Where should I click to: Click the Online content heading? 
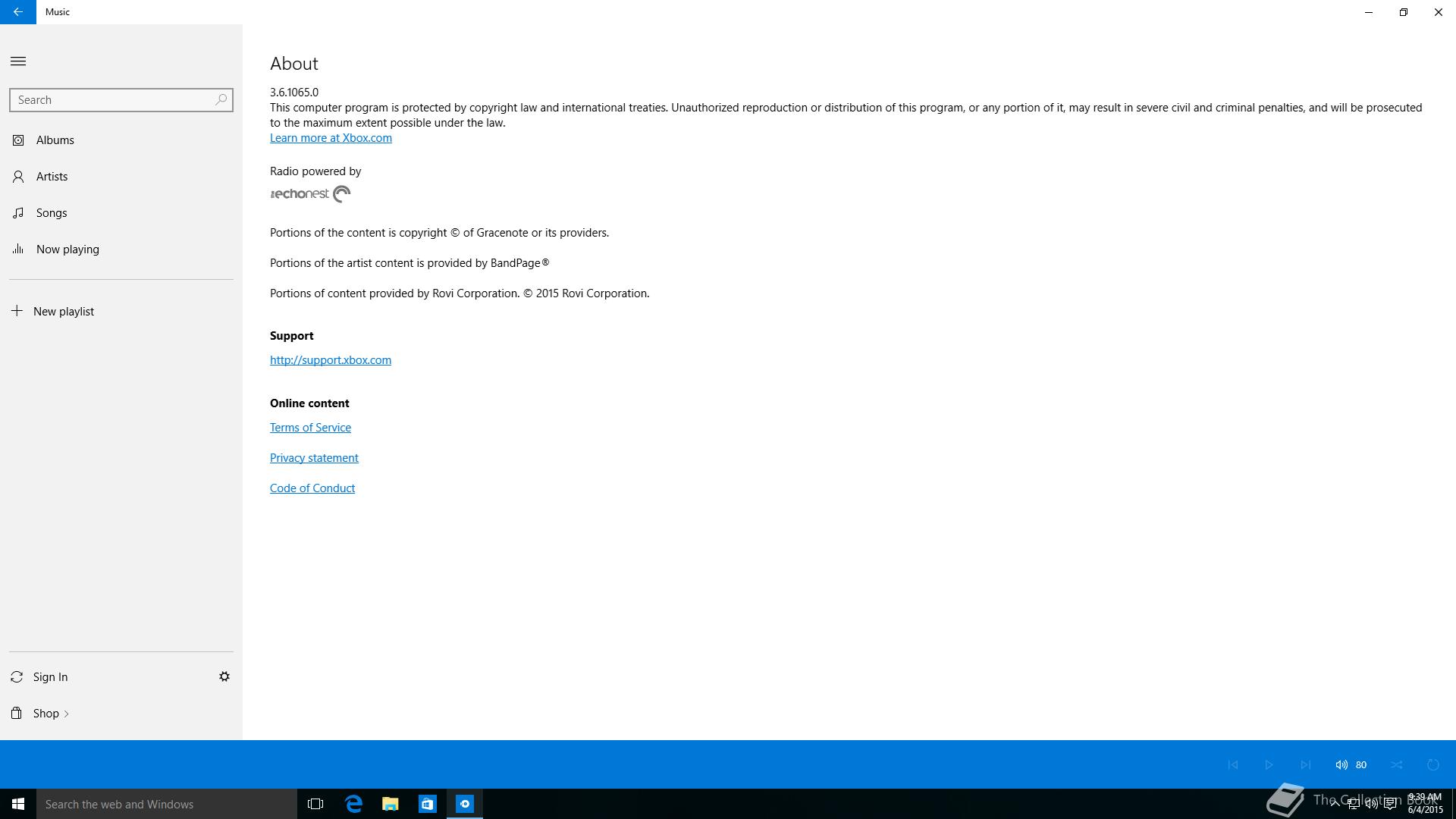[309, 403]
